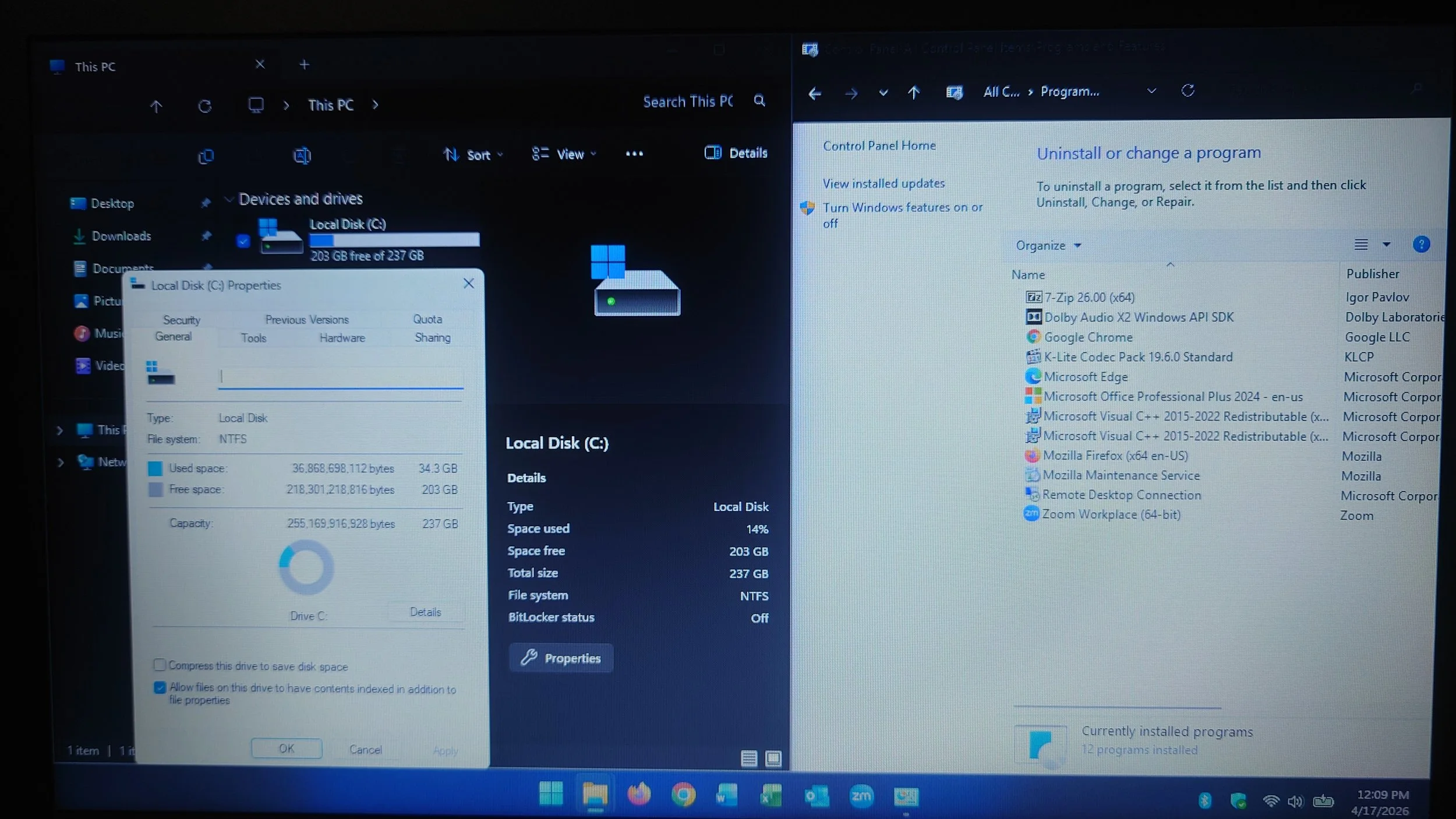Viewport: 1456px width, 819px height.
Task: Refresh the Programs and Features list
Action: click(x=1188, y=91)
